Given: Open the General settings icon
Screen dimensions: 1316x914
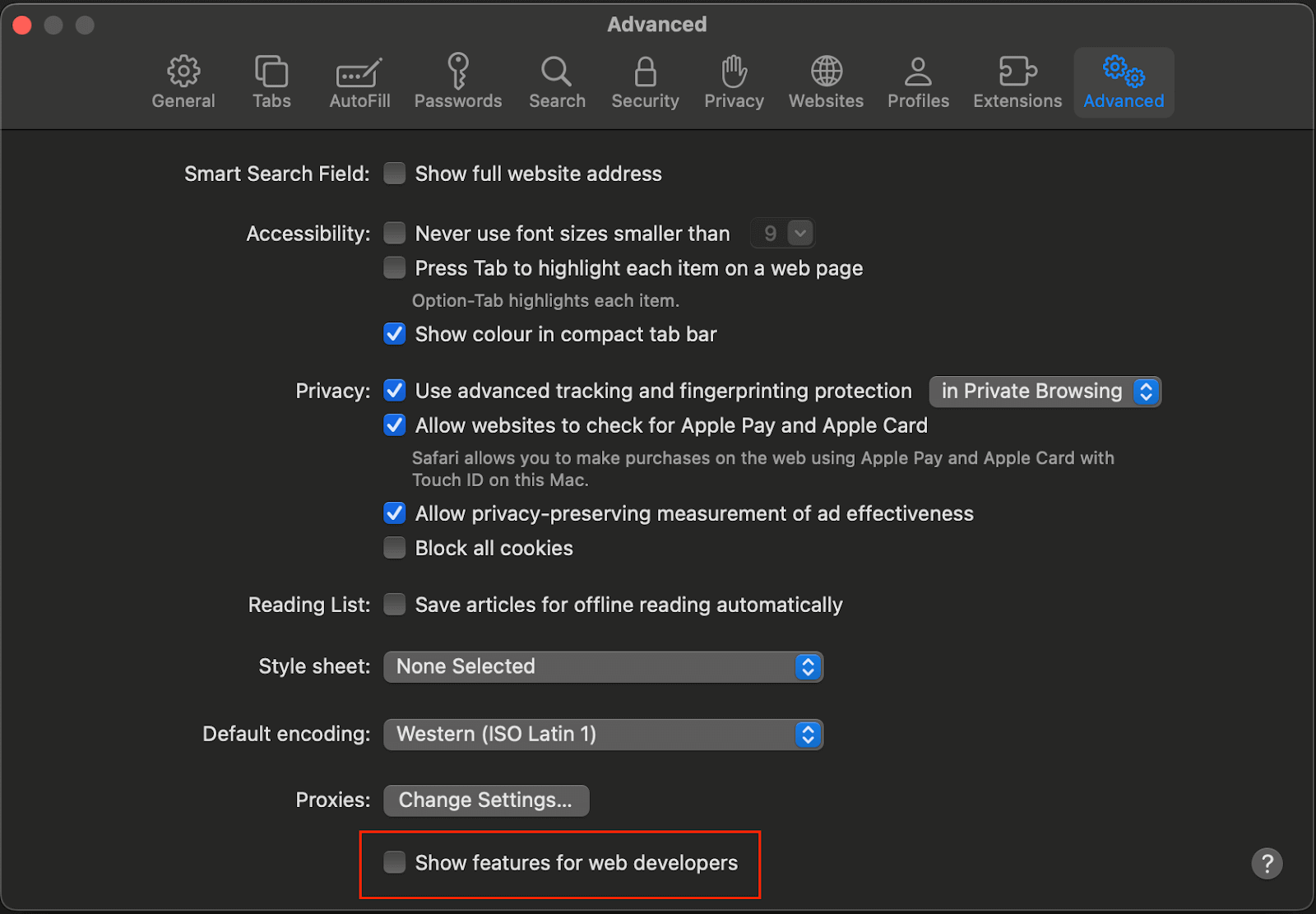Looking at the screenshot, I should (183, 80).
